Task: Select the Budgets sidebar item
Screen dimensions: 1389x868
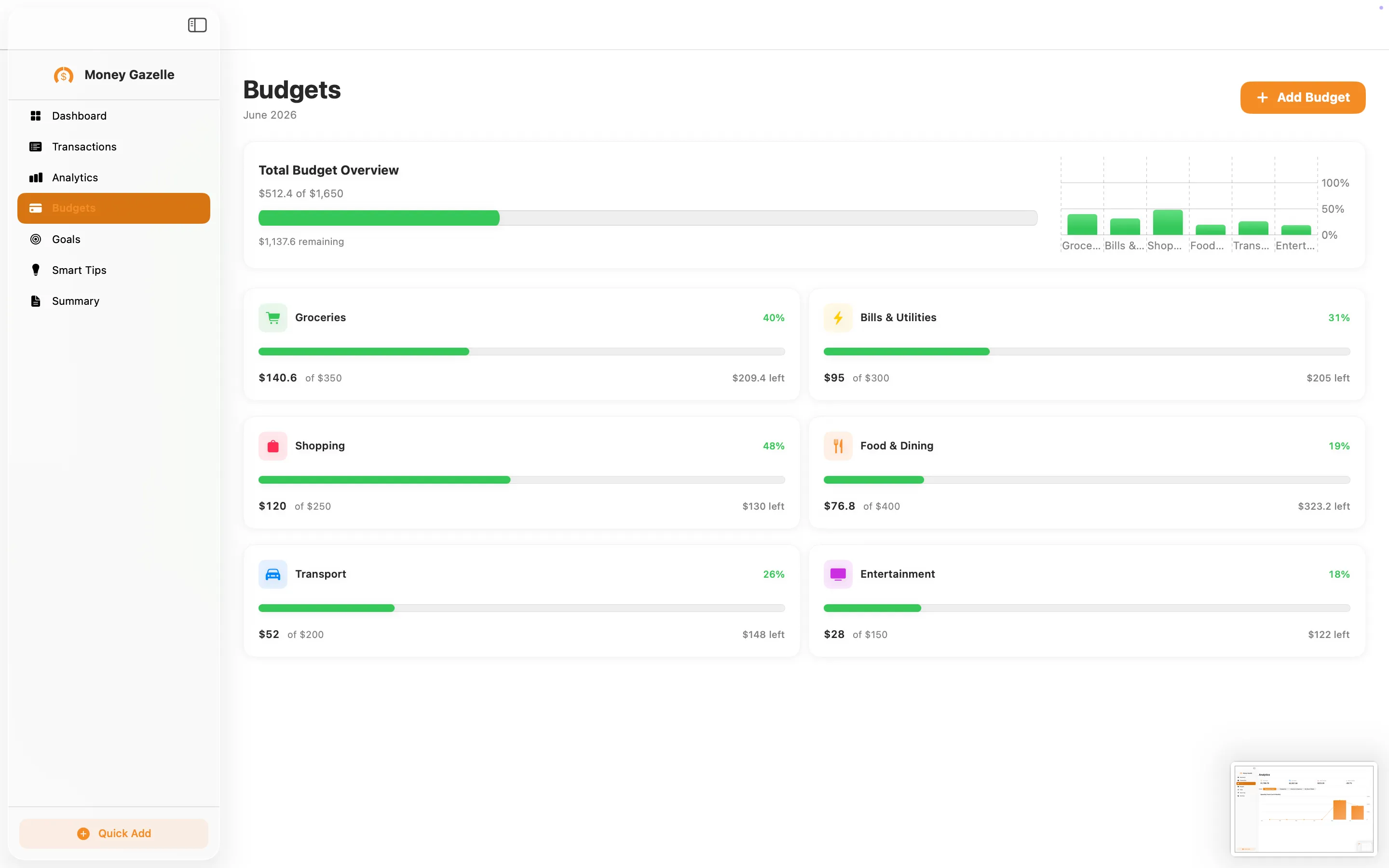Action: [x=114, y=208]
